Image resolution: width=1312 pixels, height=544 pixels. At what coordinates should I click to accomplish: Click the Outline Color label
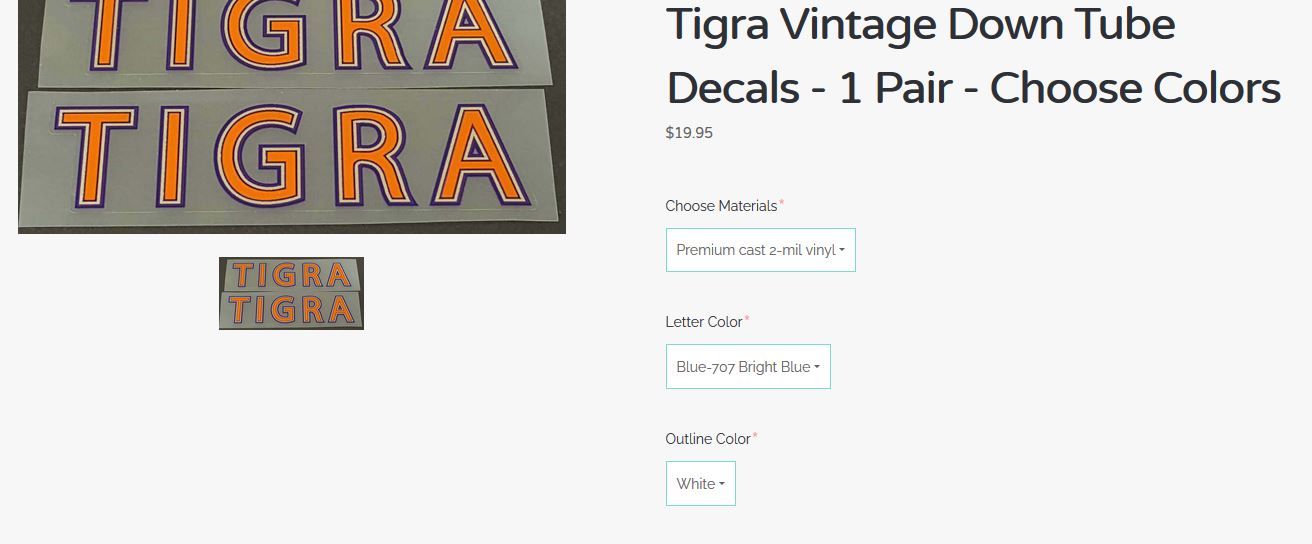708,439
